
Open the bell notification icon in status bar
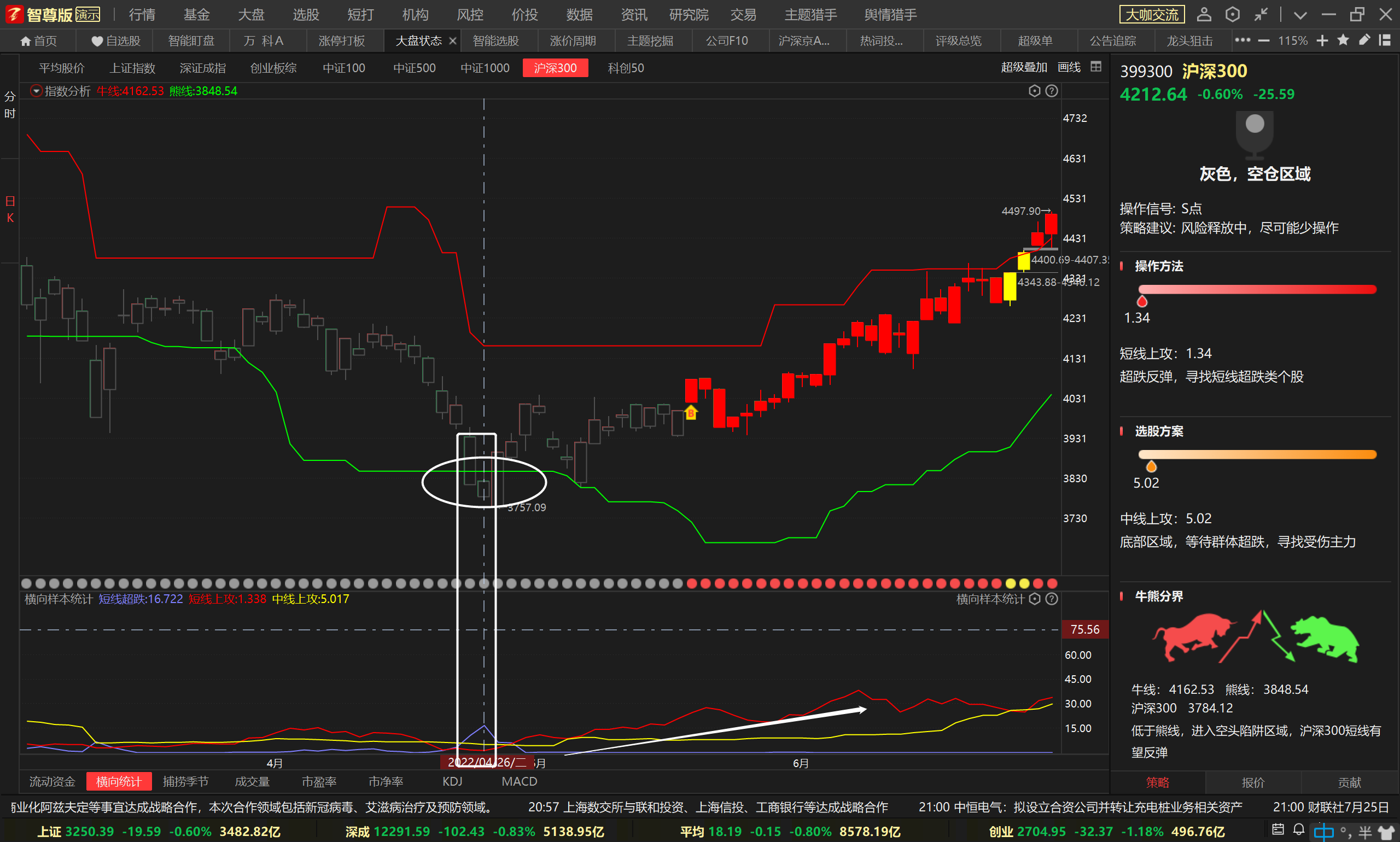pyautogui.click(x=1298, y=829)
